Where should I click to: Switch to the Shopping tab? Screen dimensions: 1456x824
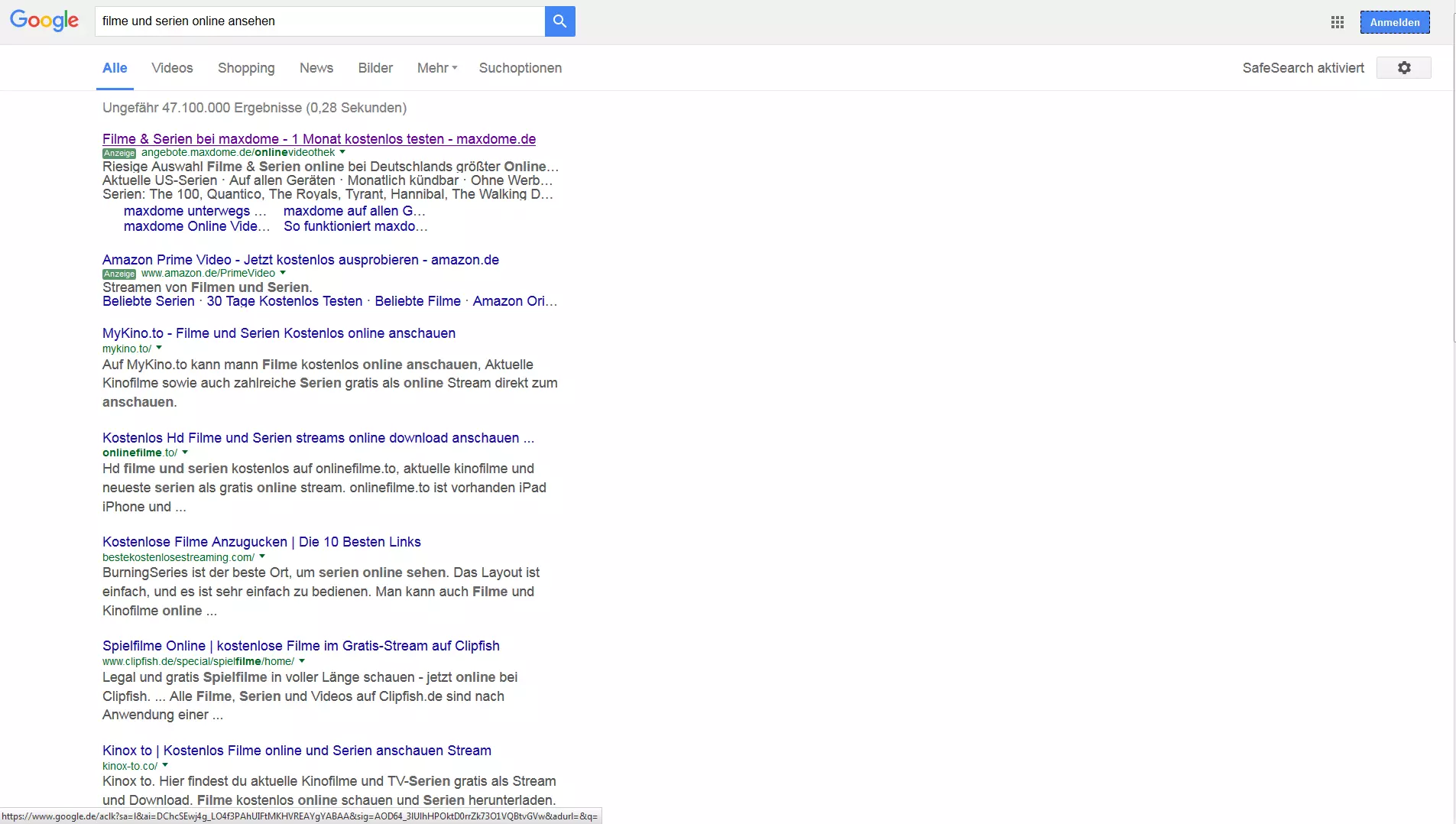(246, 68)
